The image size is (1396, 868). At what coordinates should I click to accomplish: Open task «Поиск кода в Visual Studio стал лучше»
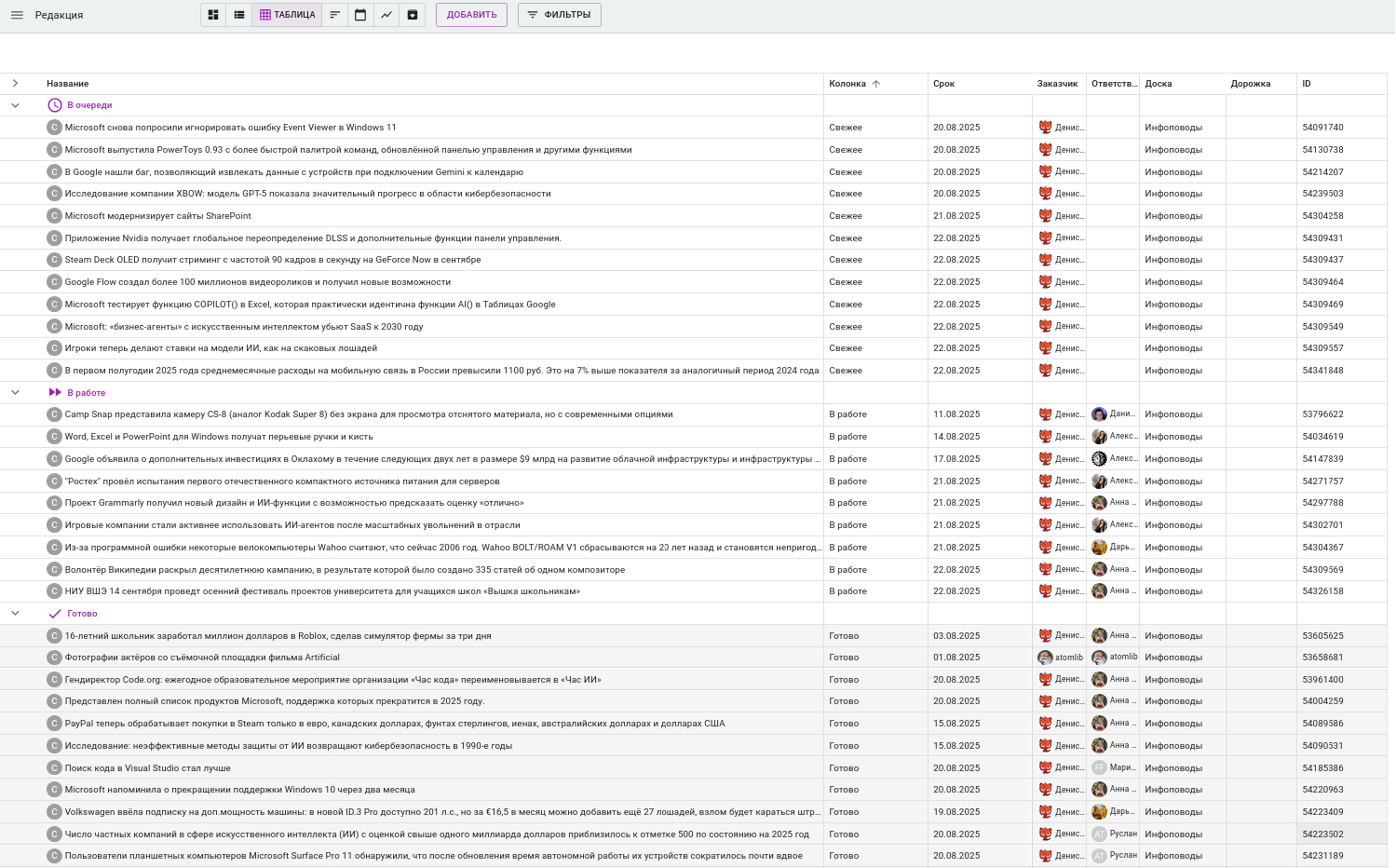[x=147, y=768]
